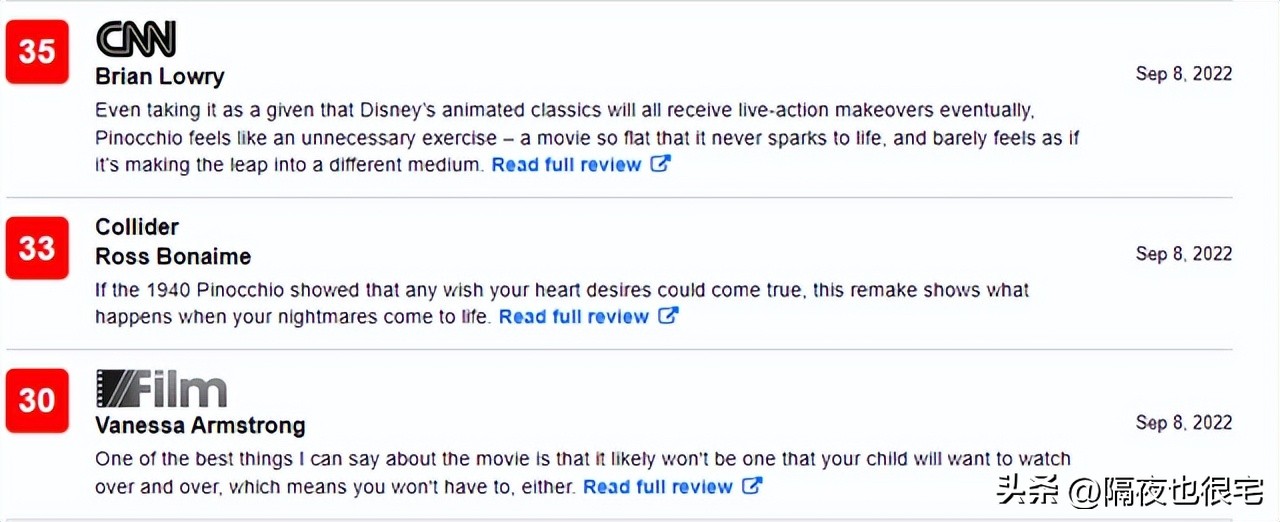Open Ross Bonaime's full review link
The height and width of the screenshot is (522, 1280).
click(574, 317)
